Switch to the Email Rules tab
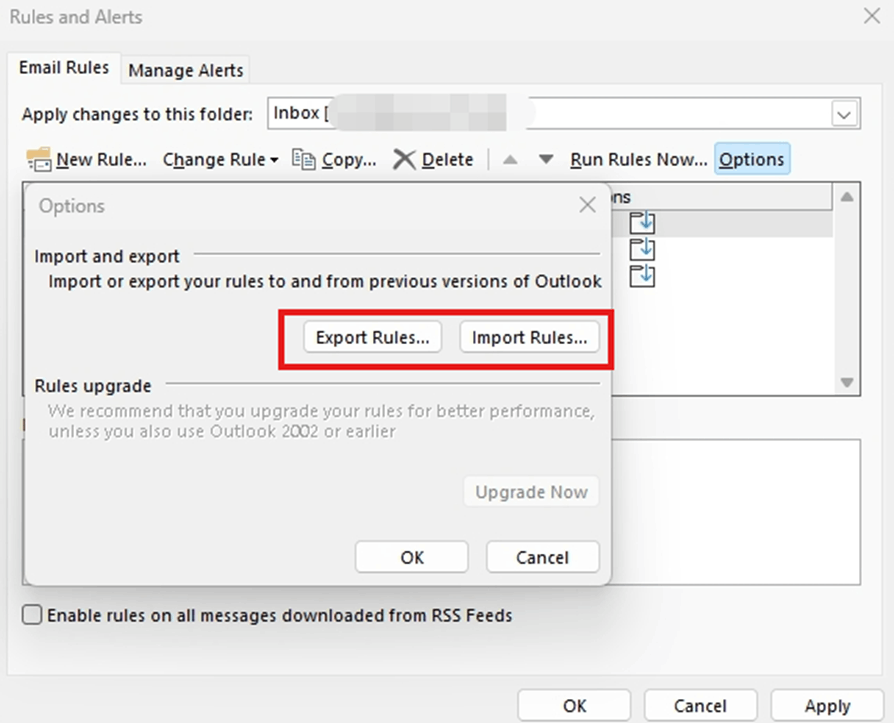 (x=64, y=68)
